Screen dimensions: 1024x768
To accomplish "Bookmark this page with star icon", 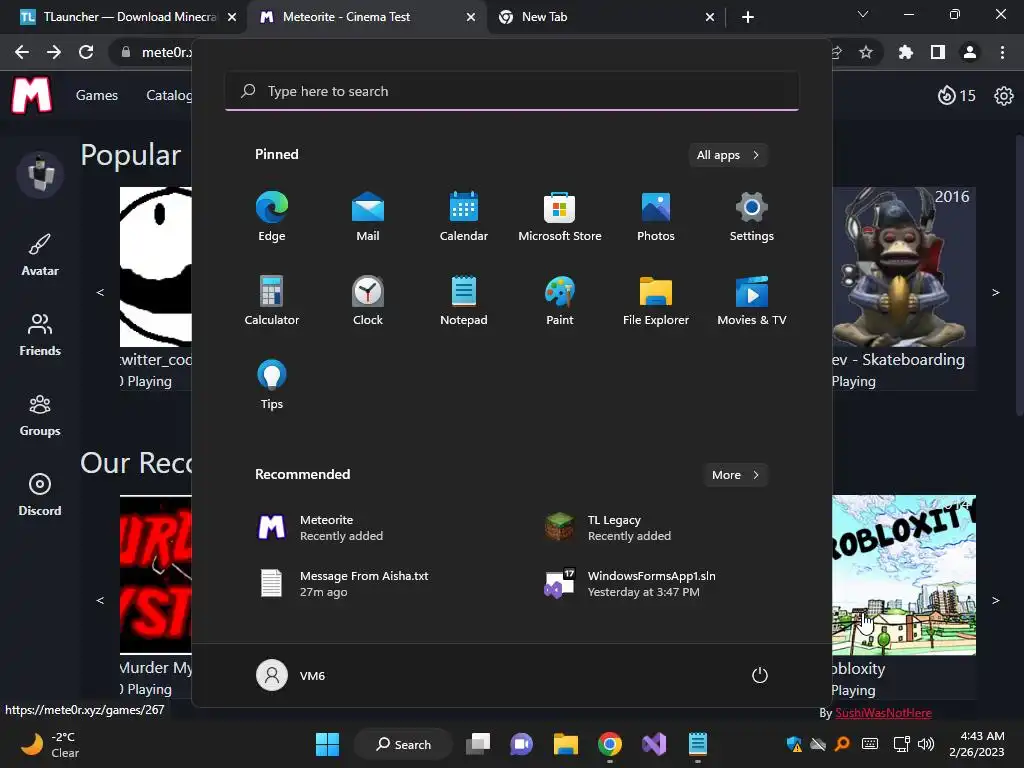I will click(x=866, y=52).
